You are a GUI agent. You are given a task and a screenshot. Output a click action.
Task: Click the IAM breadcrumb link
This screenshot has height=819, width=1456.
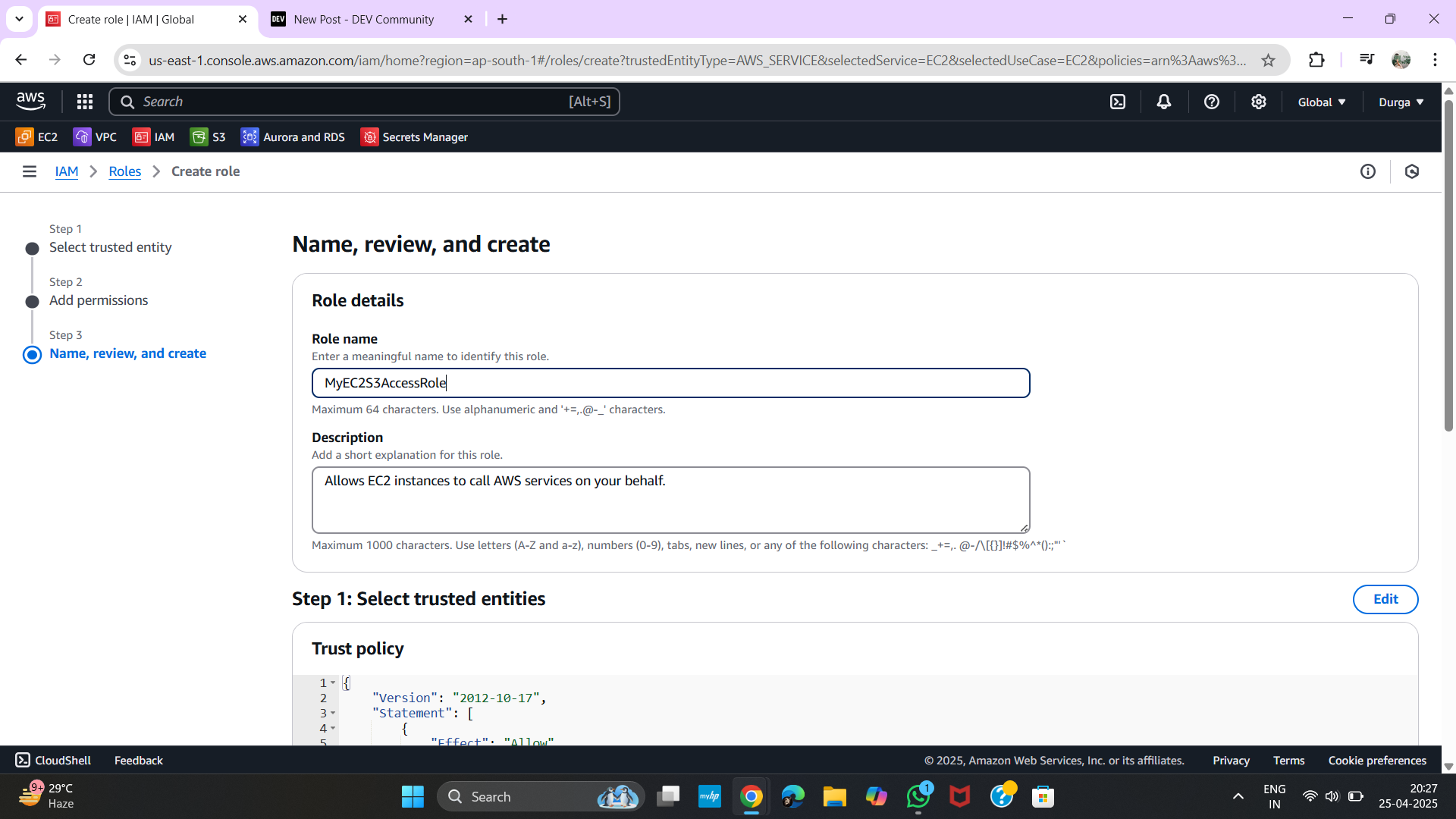pyautogui.click(x=67, y=171)
